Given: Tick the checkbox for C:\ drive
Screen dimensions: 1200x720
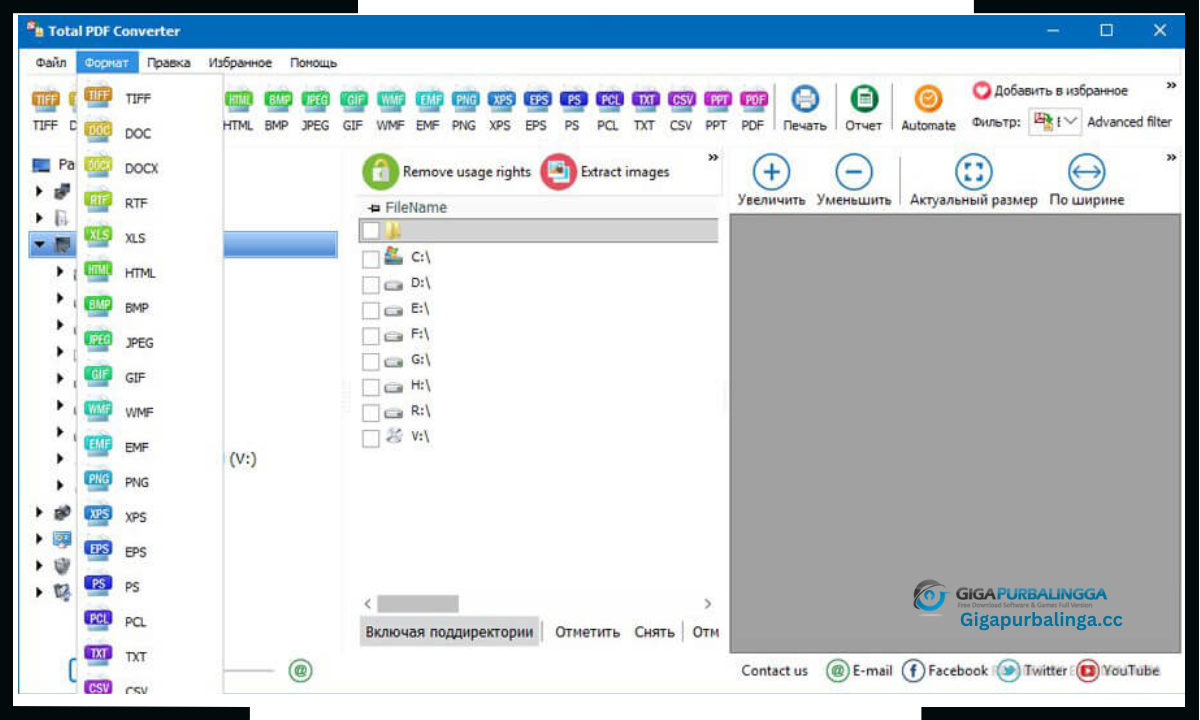Looking at the screenshot, I should [371, 259].
